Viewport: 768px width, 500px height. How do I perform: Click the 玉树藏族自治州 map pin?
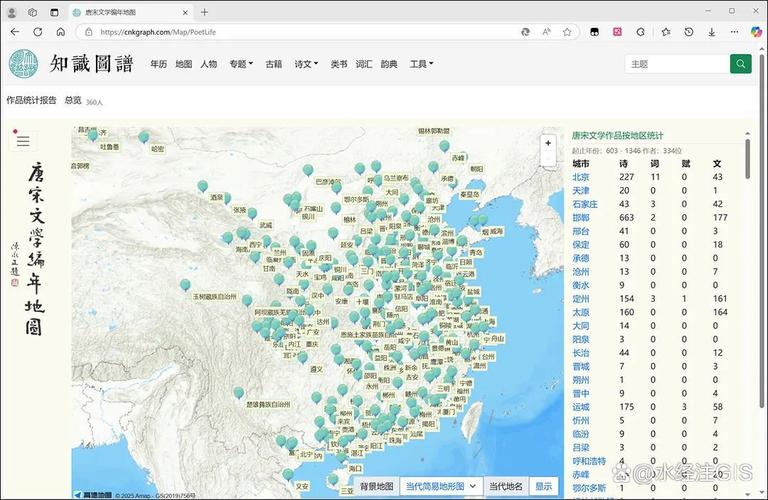click(185, 285)
